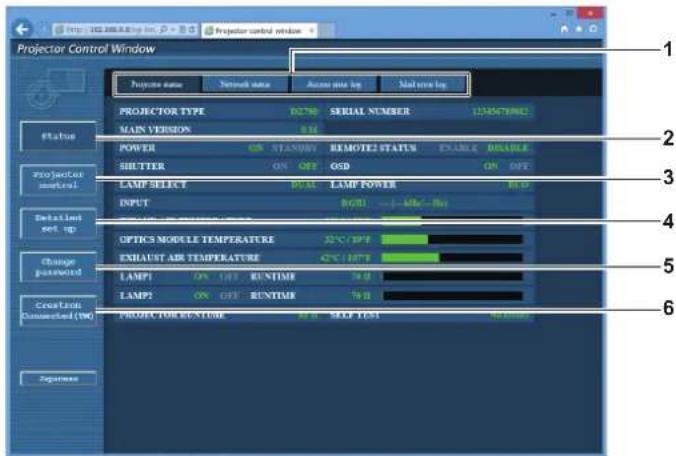Click the search magnifier in address bar
Screen dimensions: 676x456
163,30
